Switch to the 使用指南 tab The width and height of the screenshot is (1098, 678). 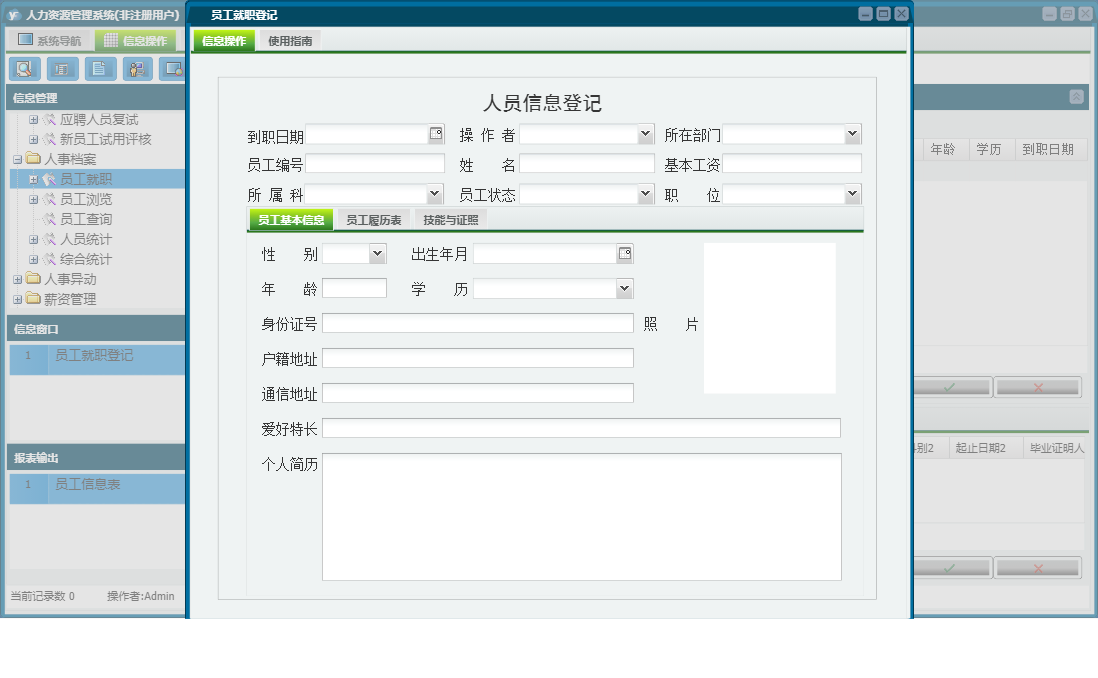tap(289, 42)
